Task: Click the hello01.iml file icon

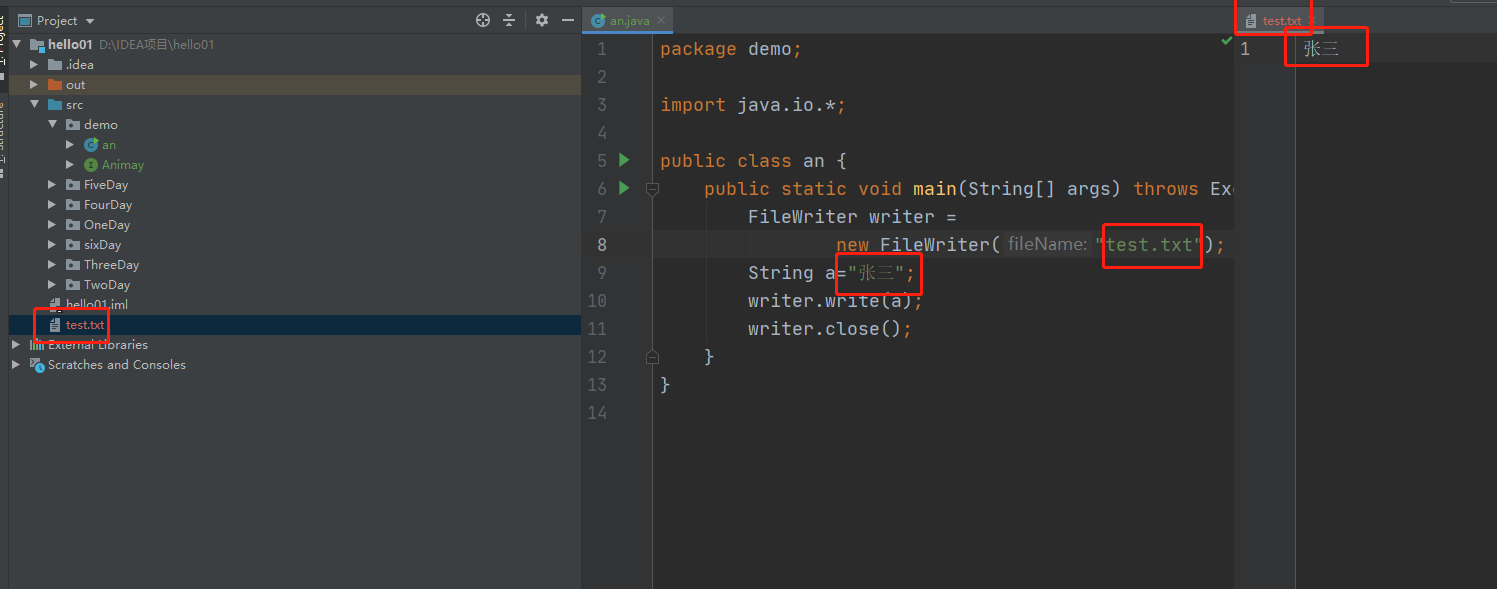Action: [x=55, y=305]
